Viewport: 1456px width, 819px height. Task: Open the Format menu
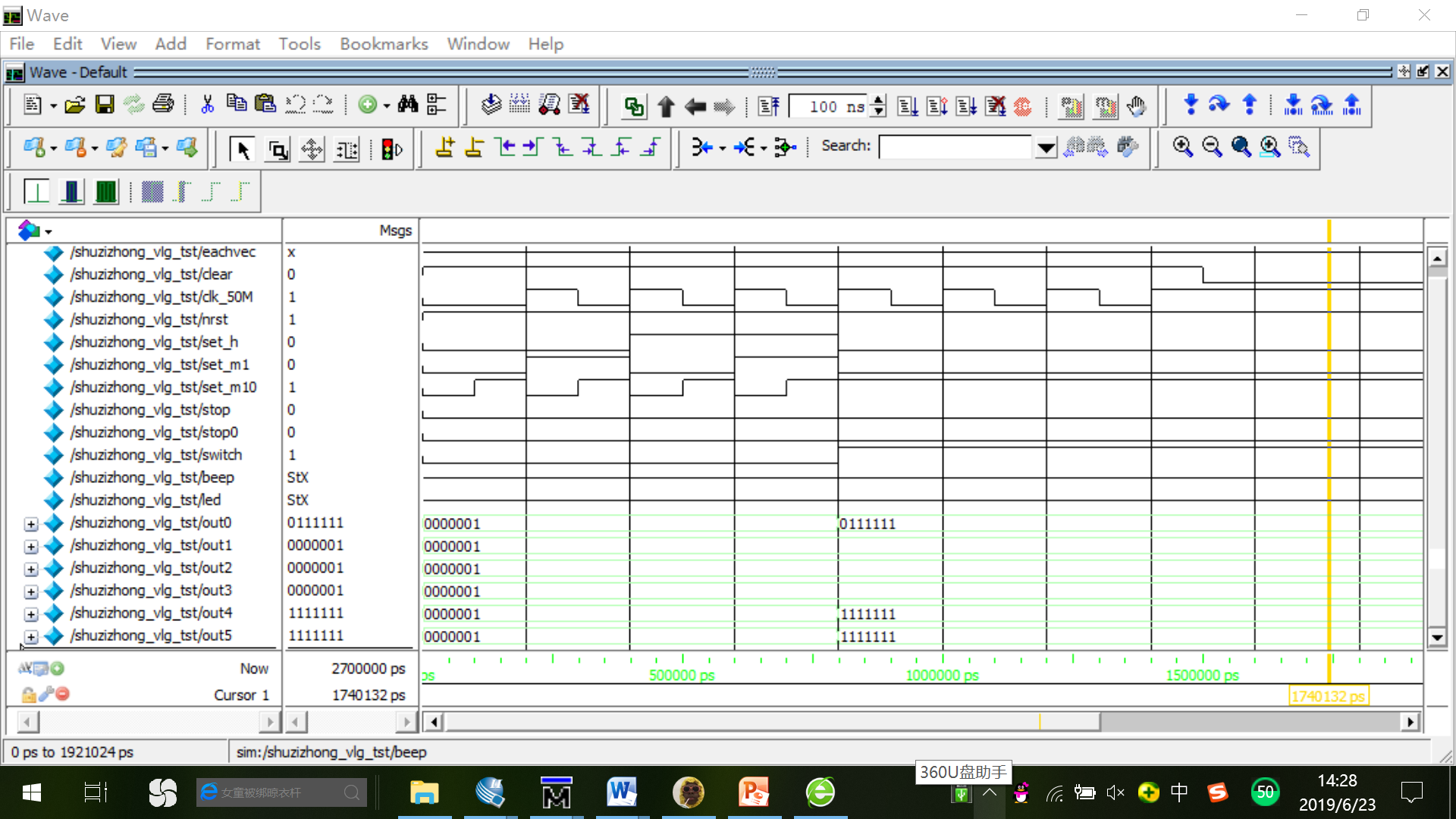click(232, 44)
